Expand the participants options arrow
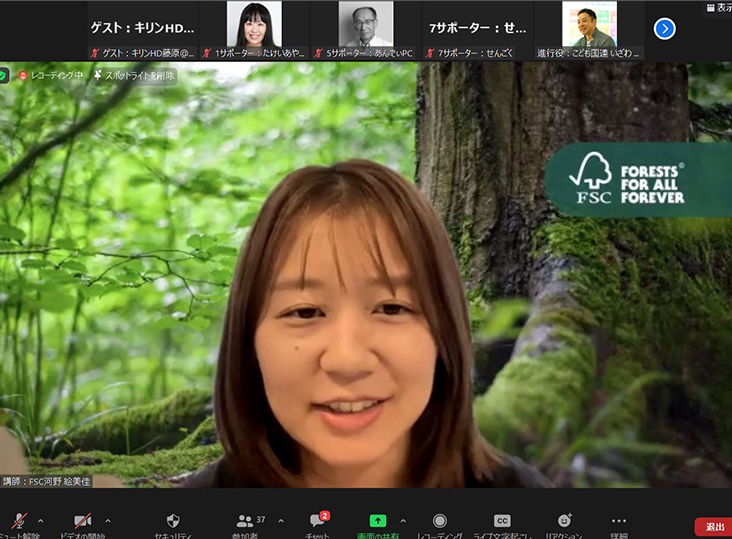This screenshot has height=539, width=732. pyautogui.click(x=280, y=520)
